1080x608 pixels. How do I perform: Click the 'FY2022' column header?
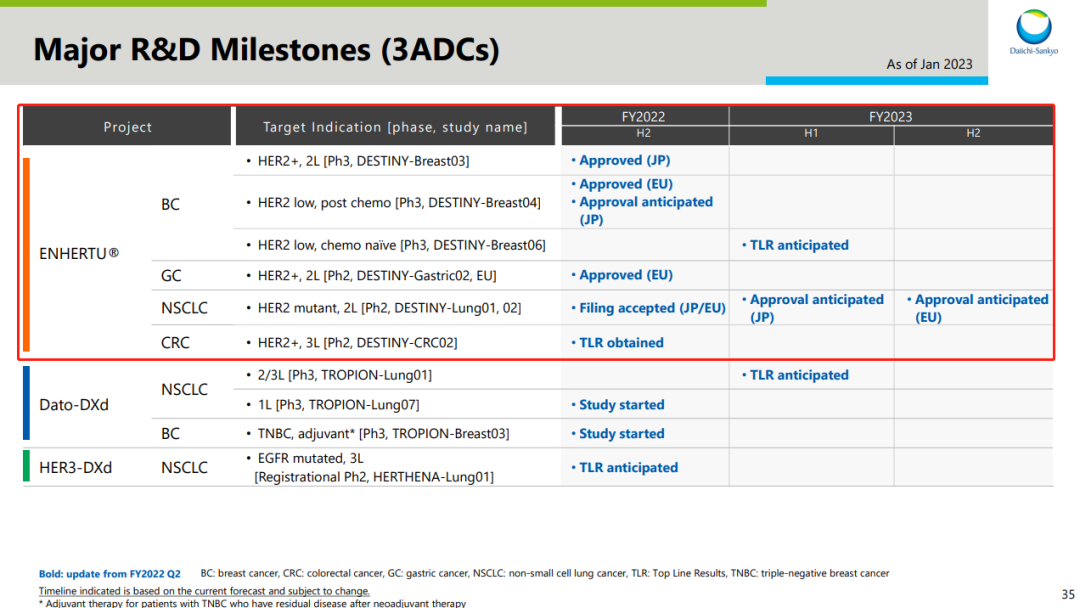[x=643, y=116]
